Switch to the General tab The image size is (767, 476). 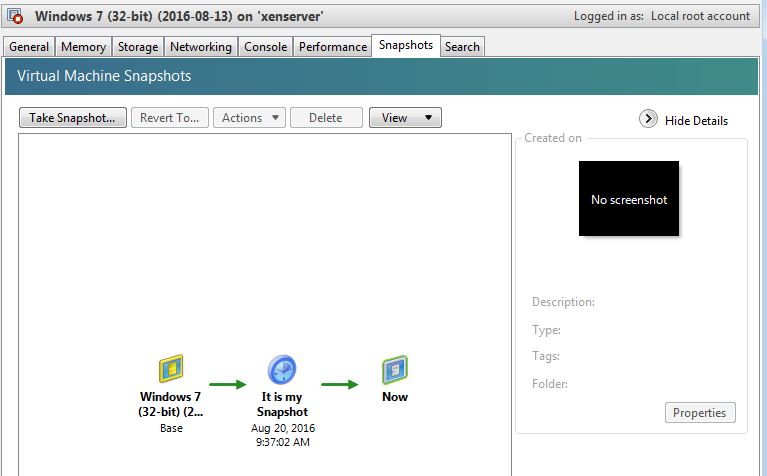tap(29, 47)
